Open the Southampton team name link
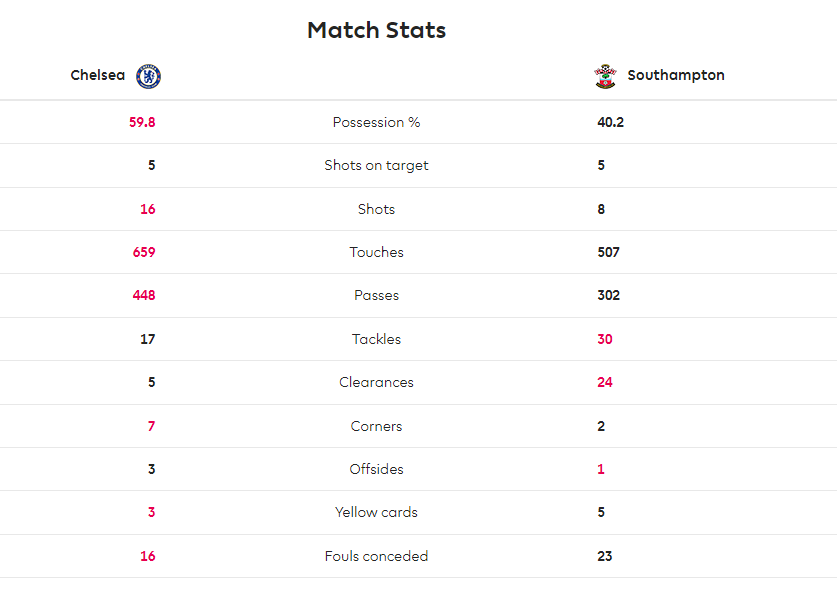 click(x=676, y=75)
